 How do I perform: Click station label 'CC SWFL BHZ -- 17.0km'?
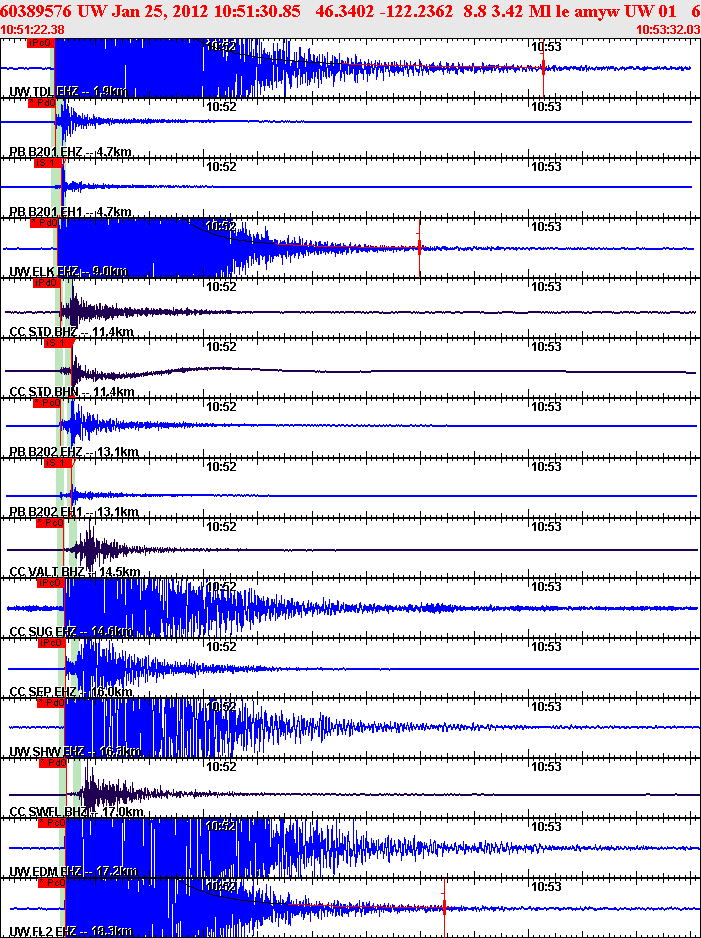77,811
